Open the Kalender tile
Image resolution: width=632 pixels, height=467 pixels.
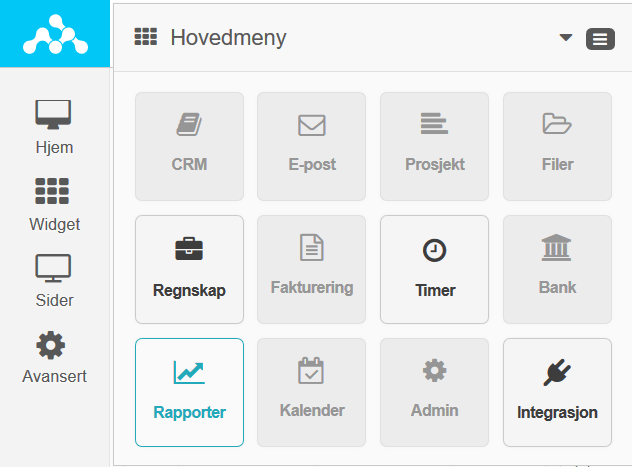[312, 392]
